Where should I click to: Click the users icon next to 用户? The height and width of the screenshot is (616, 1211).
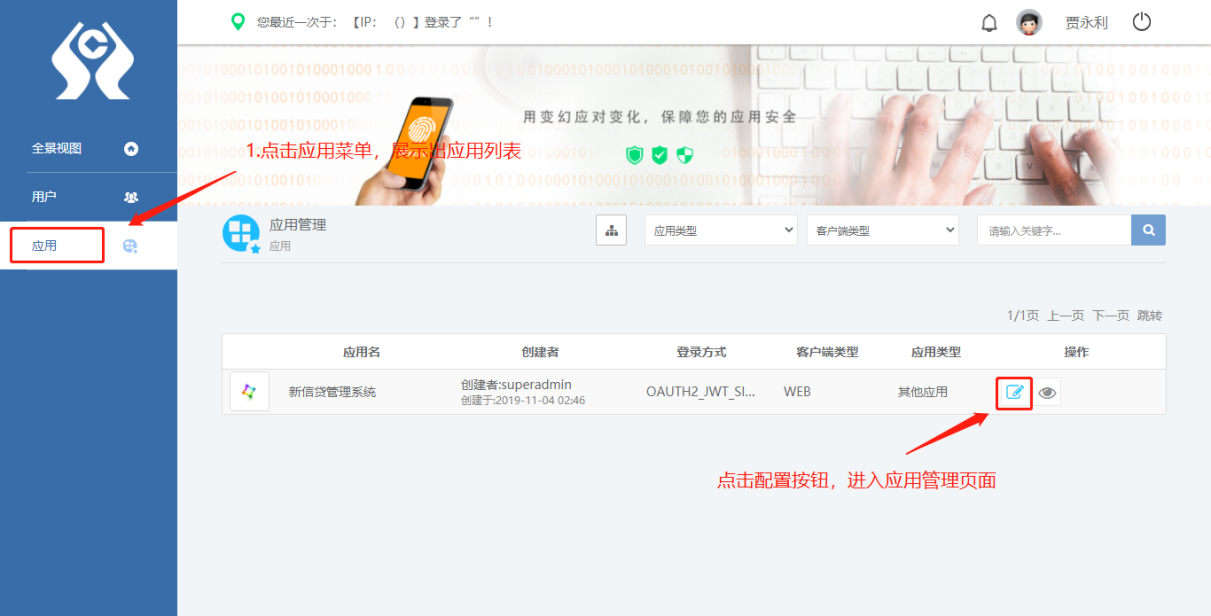coord(130,197)
